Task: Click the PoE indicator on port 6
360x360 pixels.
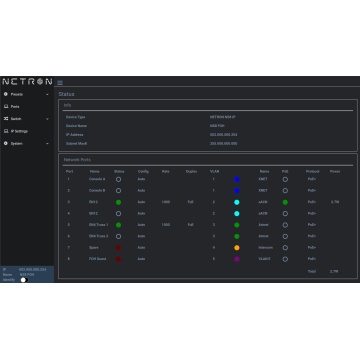Action: [285, 236]
